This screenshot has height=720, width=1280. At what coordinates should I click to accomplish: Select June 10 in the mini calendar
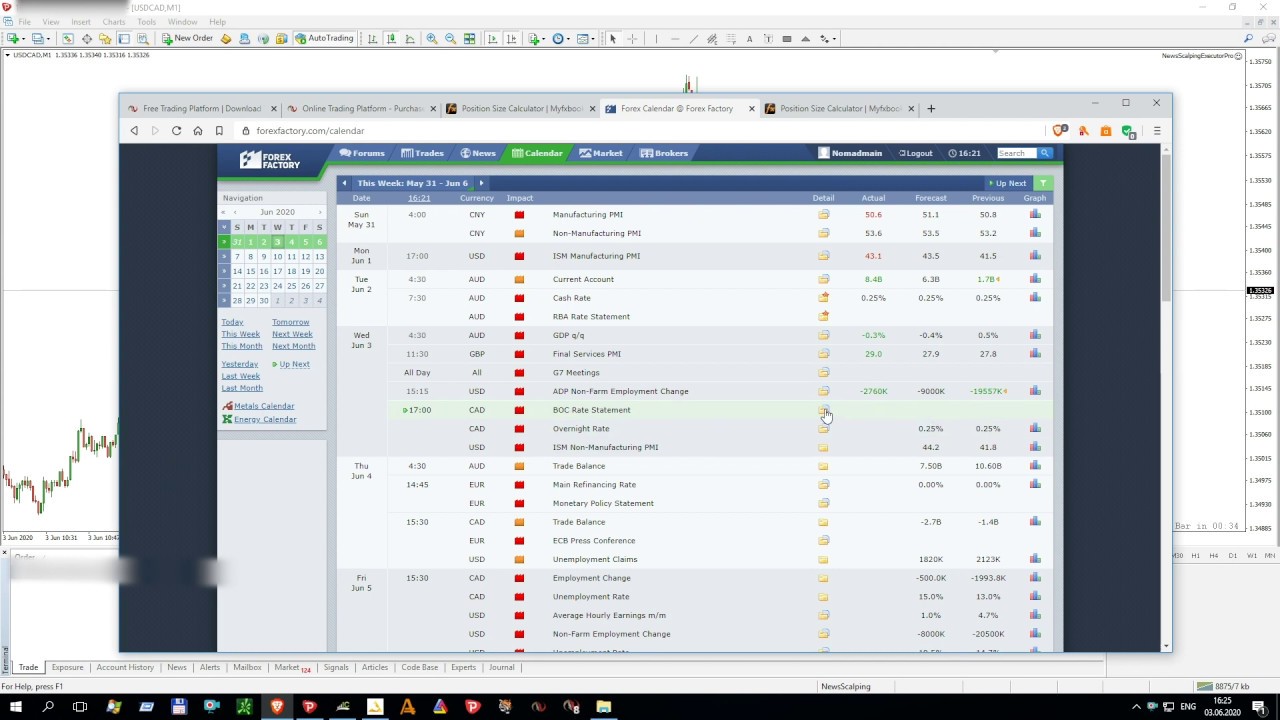tap(278, 257)
